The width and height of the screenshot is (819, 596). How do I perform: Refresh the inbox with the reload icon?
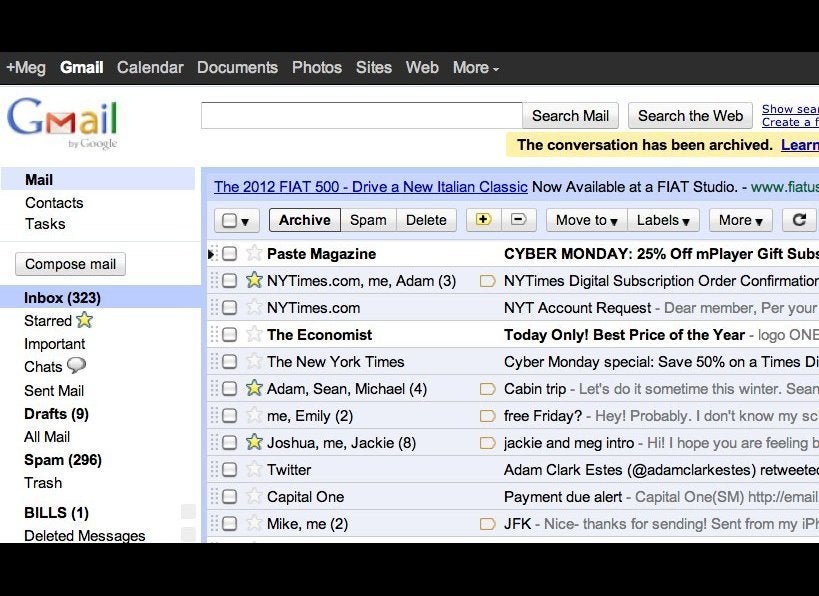pos(799,220)
